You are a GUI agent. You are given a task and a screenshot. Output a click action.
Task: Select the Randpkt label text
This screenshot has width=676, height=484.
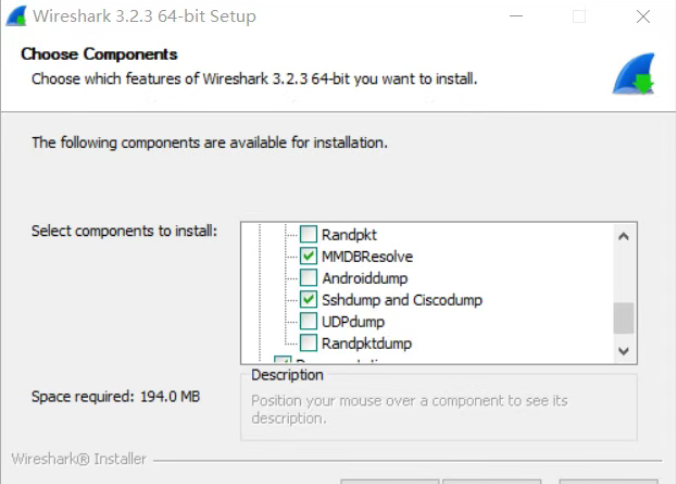pyautogui.click(x=349, y=235)
